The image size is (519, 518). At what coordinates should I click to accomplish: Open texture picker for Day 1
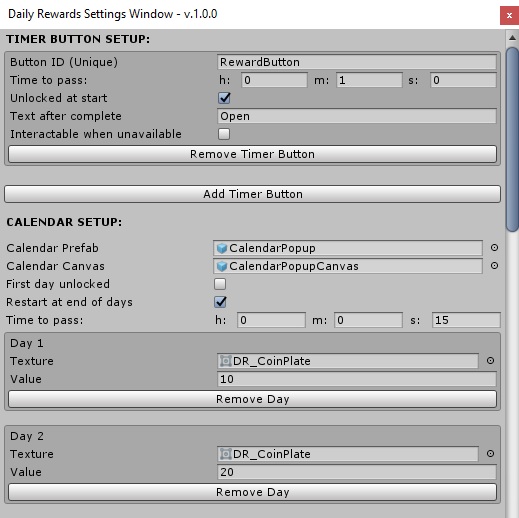pyautogui.click(x=490, y=361)
